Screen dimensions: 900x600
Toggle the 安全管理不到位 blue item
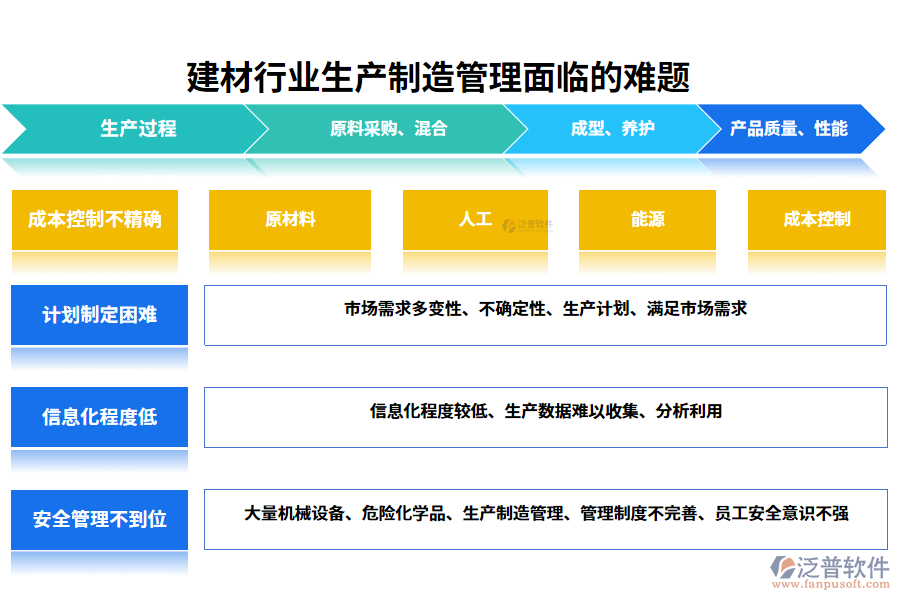(98, 520)
